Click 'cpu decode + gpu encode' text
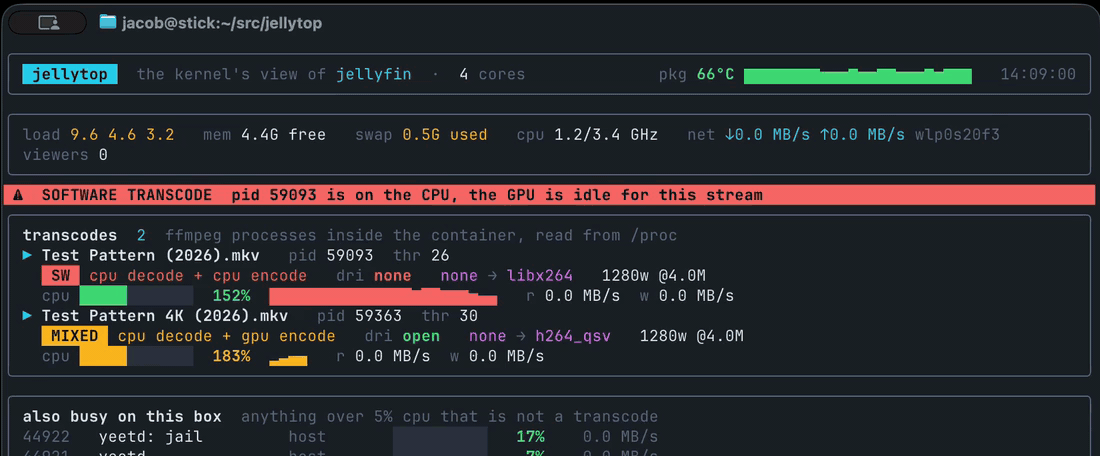 227,336
